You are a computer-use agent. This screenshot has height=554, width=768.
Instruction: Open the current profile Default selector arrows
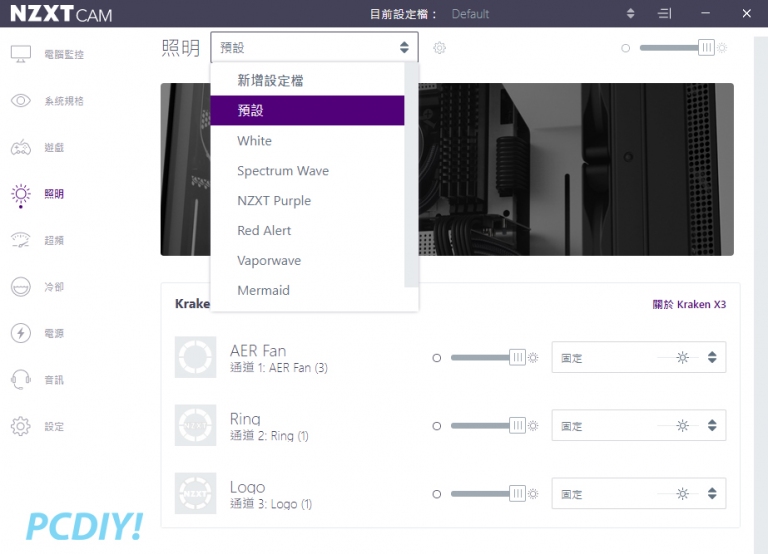[630, 13]
